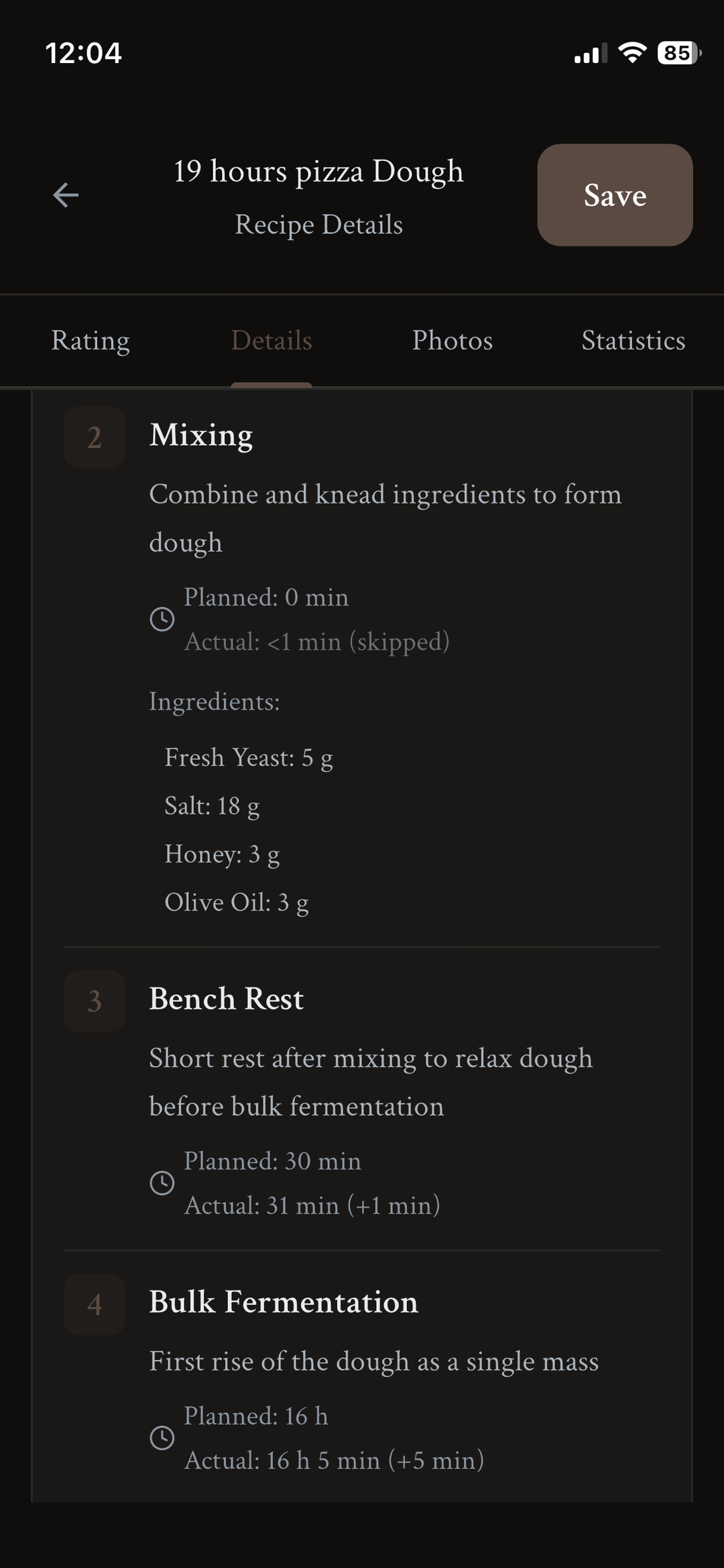Tap the Bulk Fermentation clock icon

162,1438
